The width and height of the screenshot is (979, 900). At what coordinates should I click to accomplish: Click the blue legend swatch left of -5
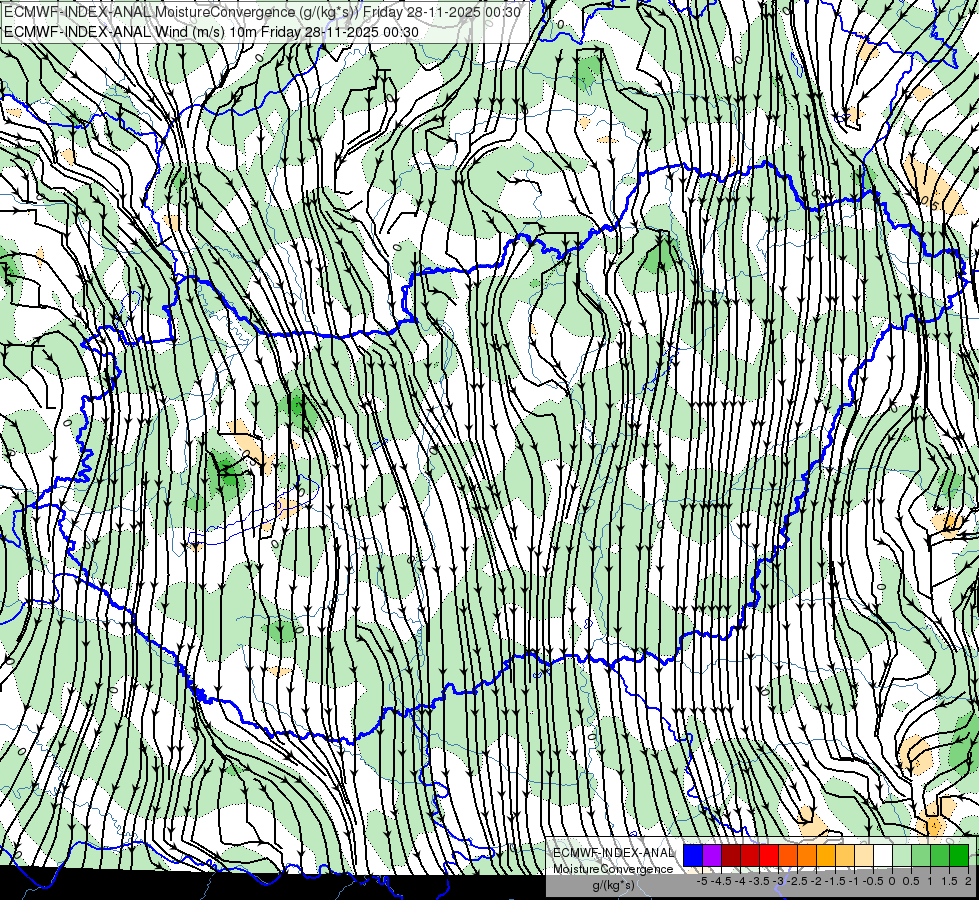[x=693, y=855]
